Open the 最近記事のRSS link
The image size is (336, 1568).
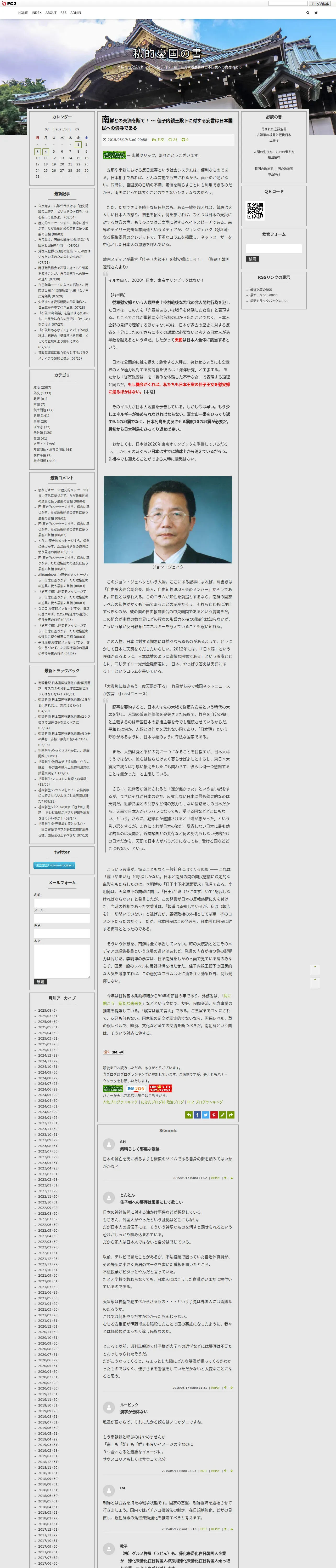click(261, 290)
